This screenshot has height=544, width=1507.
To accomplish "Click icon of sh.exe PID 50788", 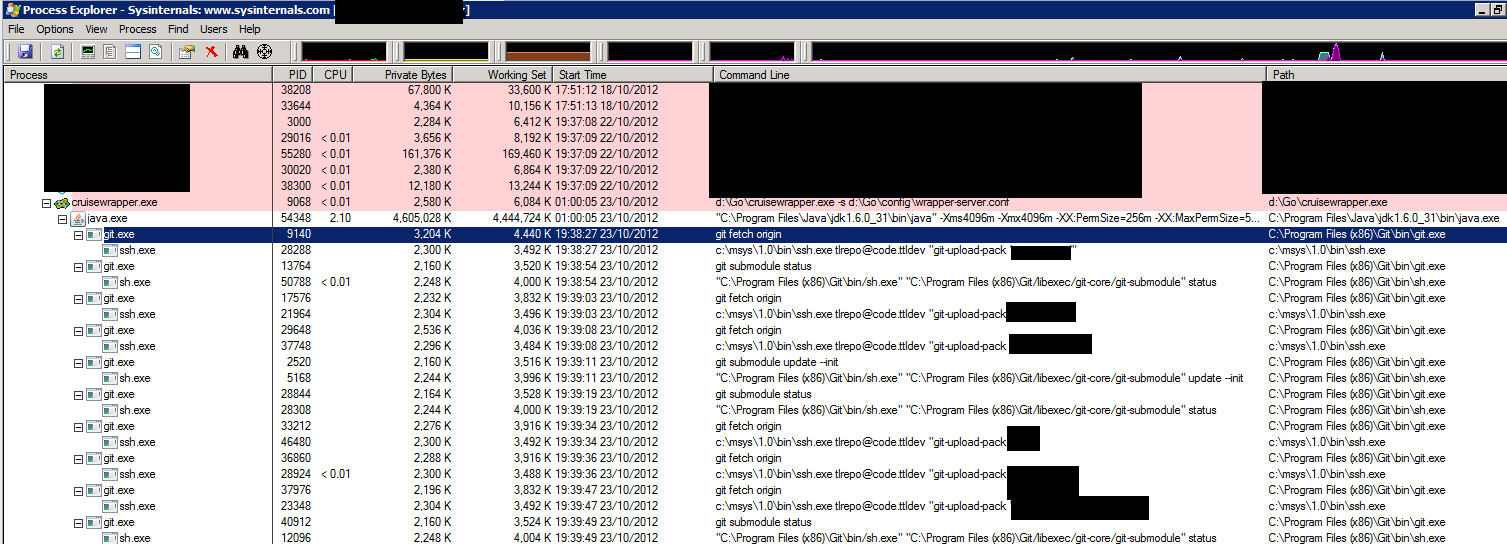I will [110, 282].
